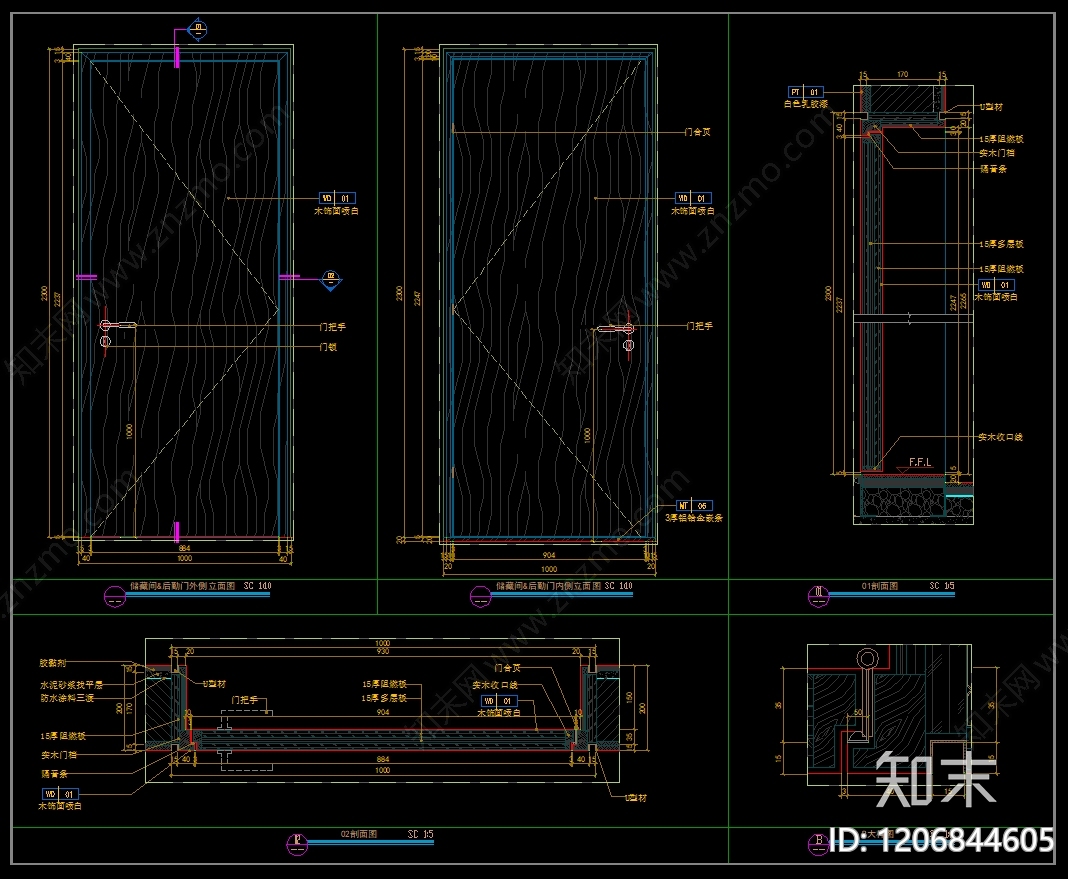This screenshot has width=1068, height=879.
Task: Click the '门合页' label in section 02
Action: tap(507, 668)
